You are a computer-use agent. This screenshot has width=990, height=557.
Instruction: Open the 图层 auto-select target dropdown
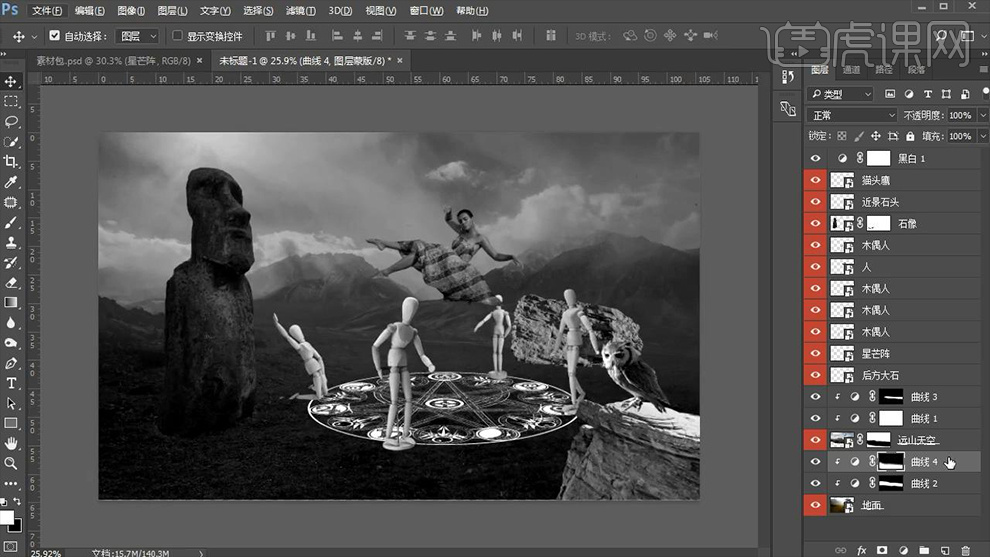137,36
